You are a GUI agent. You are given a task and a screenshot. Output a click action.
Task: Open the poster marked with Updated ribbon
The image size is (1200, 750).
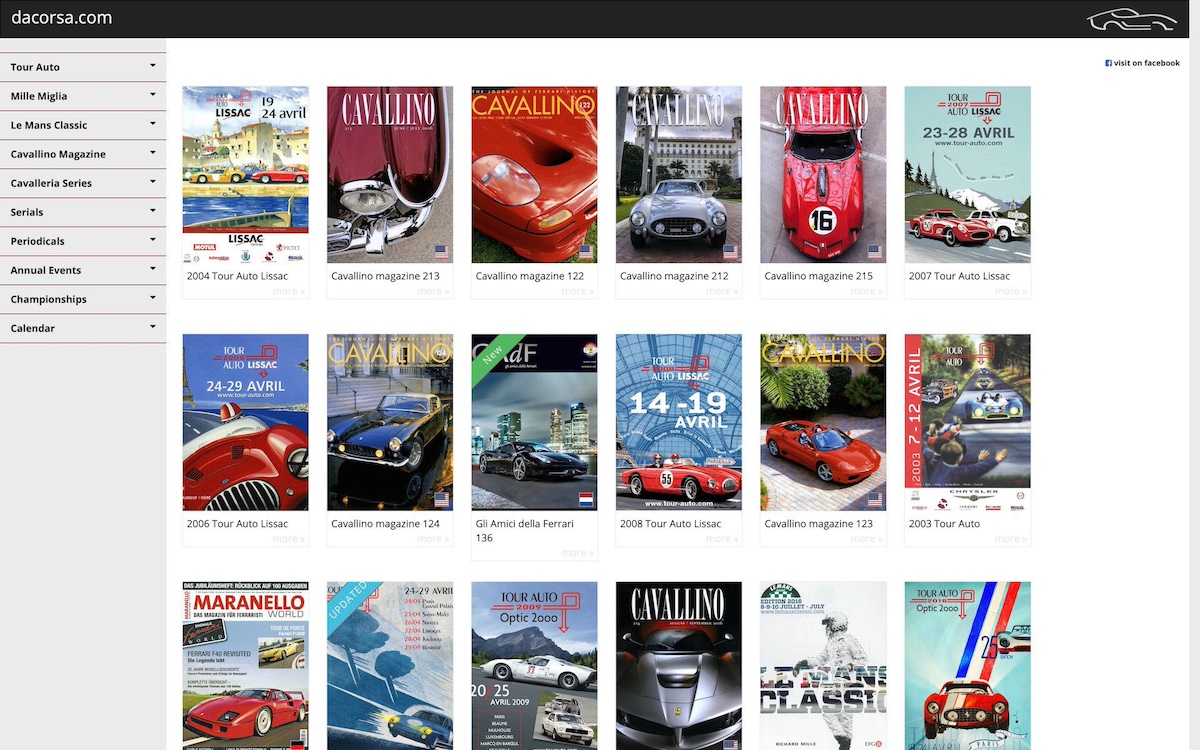tap(390, 666)
